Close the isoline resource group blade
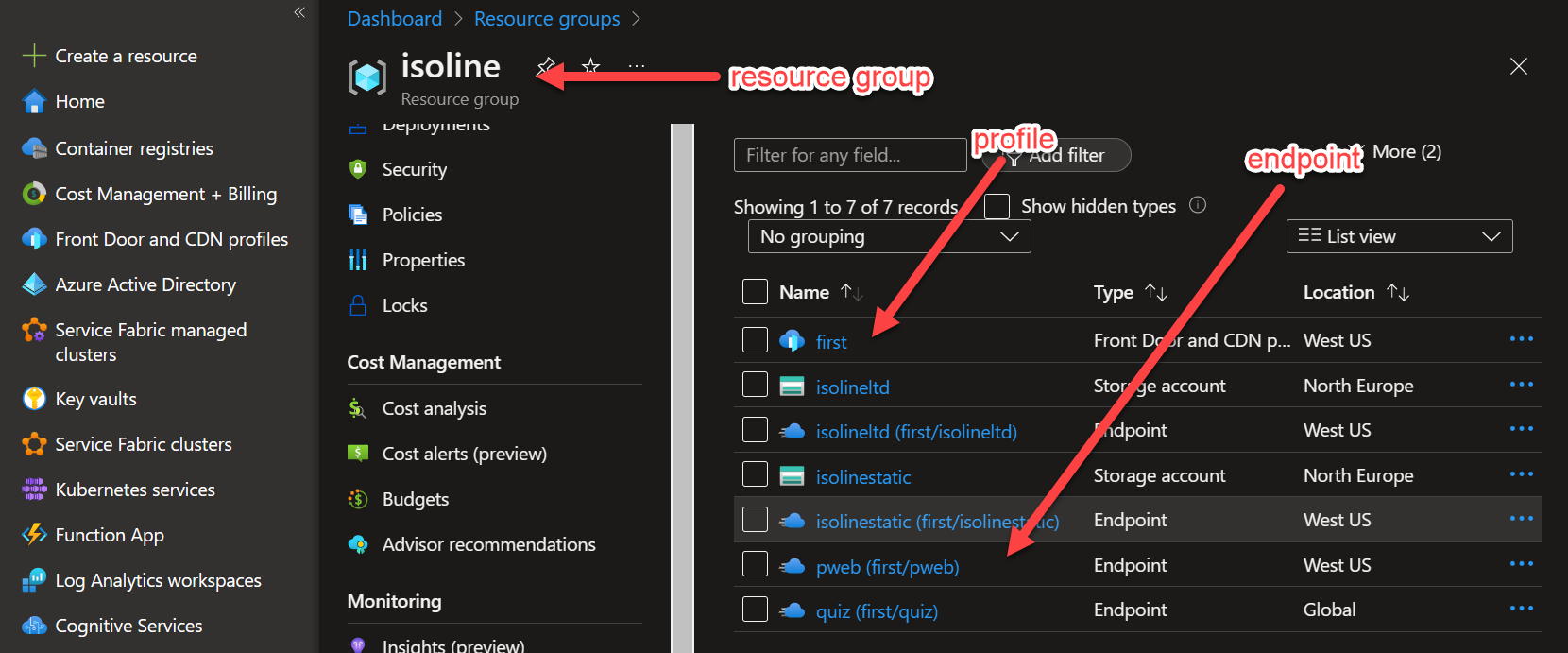The height and width of the screenshot is (653, 1568). 1518,66
